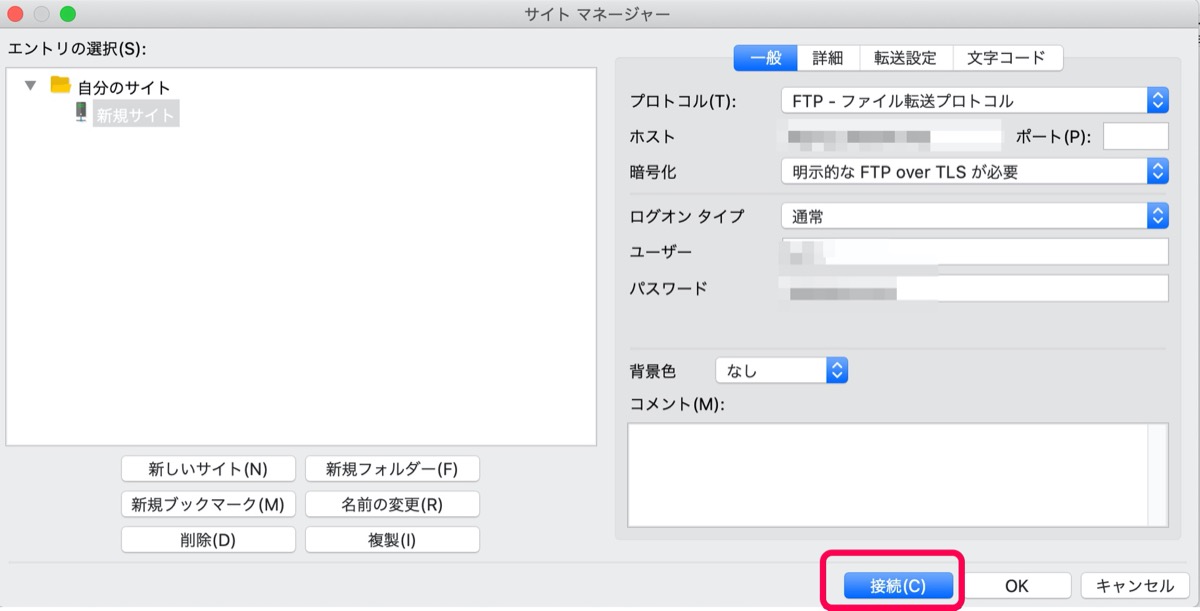Screen dimensions: 1200x611
Task: Select the 新規サイト entry
Action: pyautogui.click(x=136, y=115)
